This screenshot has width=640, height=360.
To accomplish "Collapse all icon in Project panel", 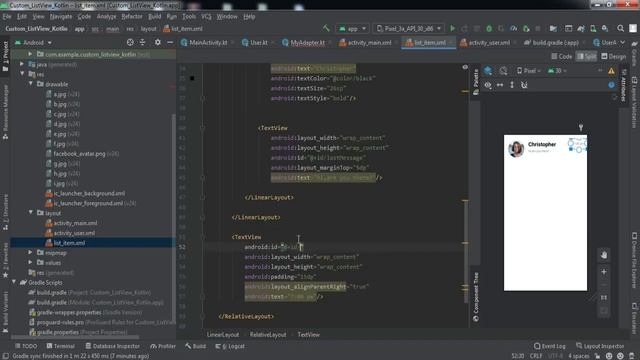I will (x=142, y=42).
